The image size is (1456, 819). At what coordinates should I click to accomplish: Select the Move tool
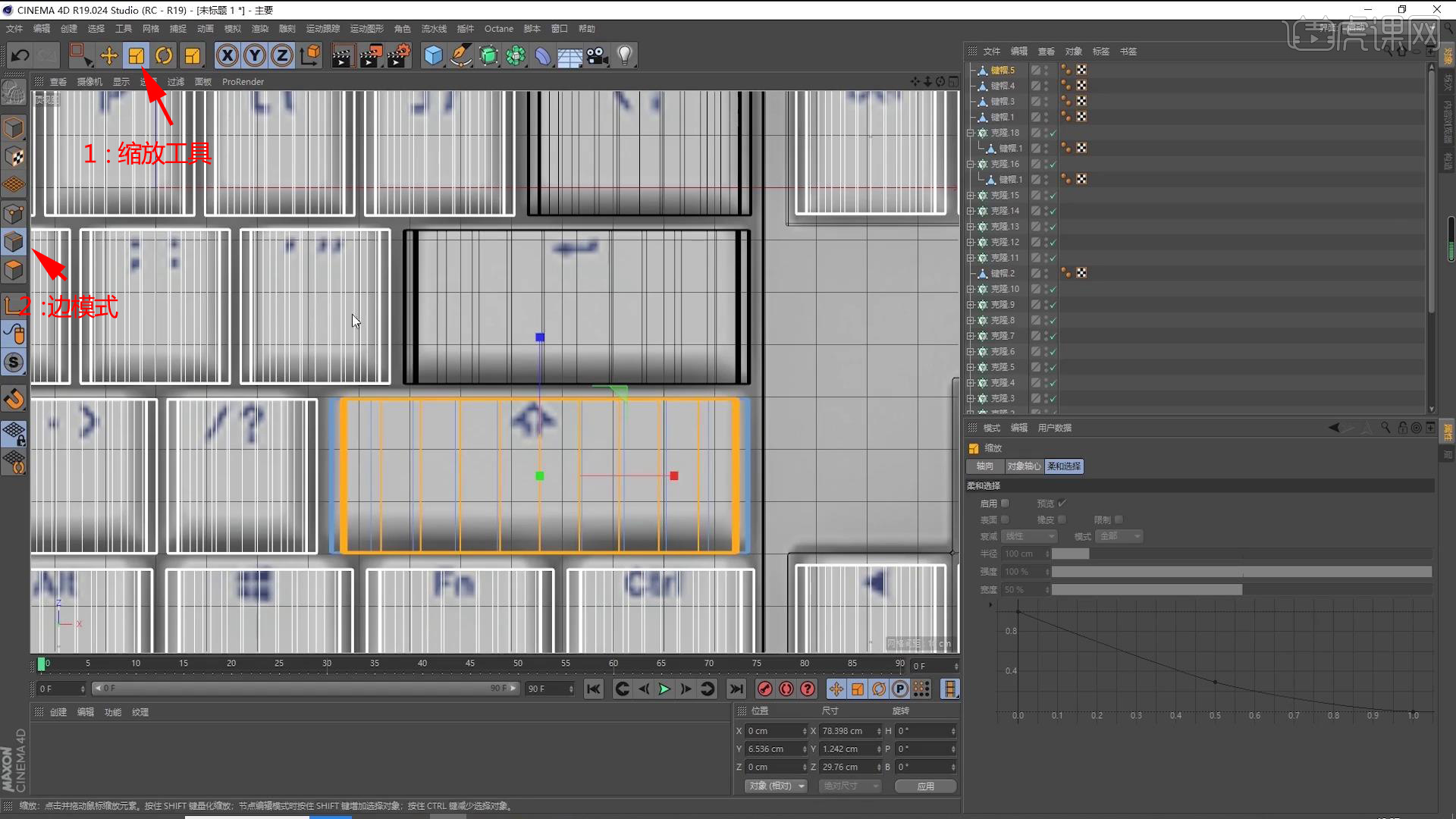coord(108,55)
